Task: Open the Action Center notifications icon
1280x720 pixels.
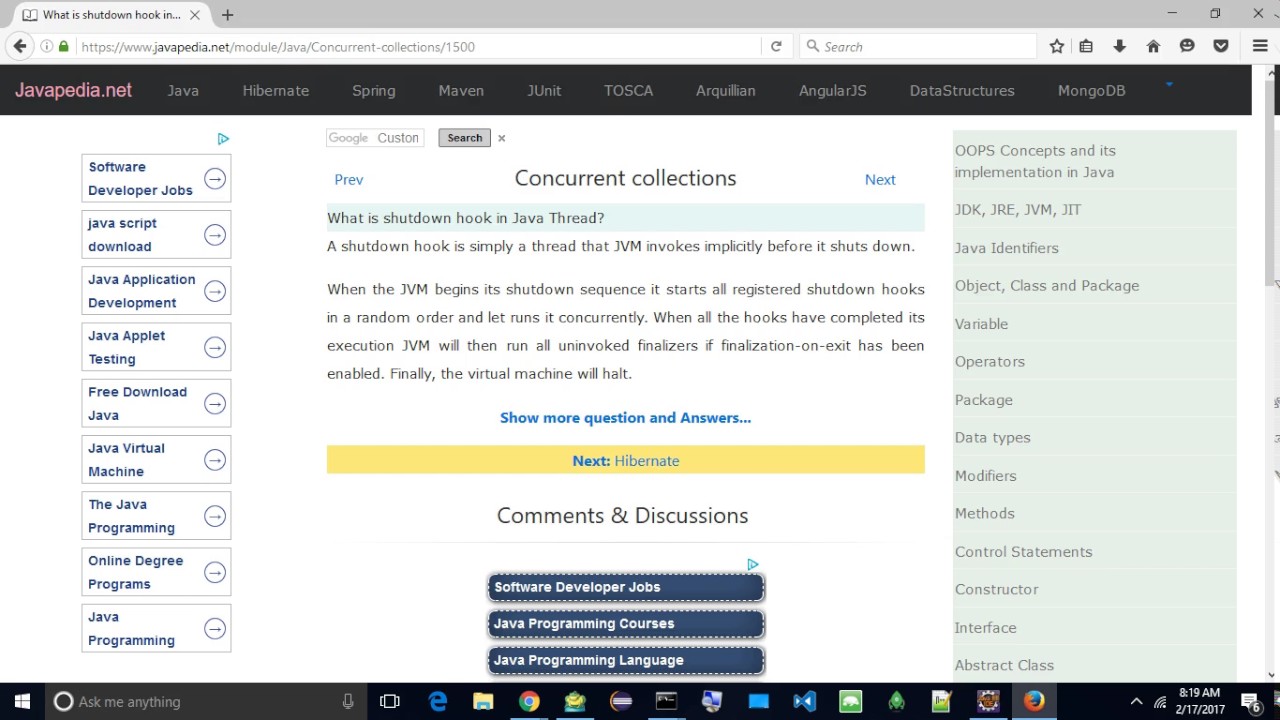Action: (x=1250, y=701)
